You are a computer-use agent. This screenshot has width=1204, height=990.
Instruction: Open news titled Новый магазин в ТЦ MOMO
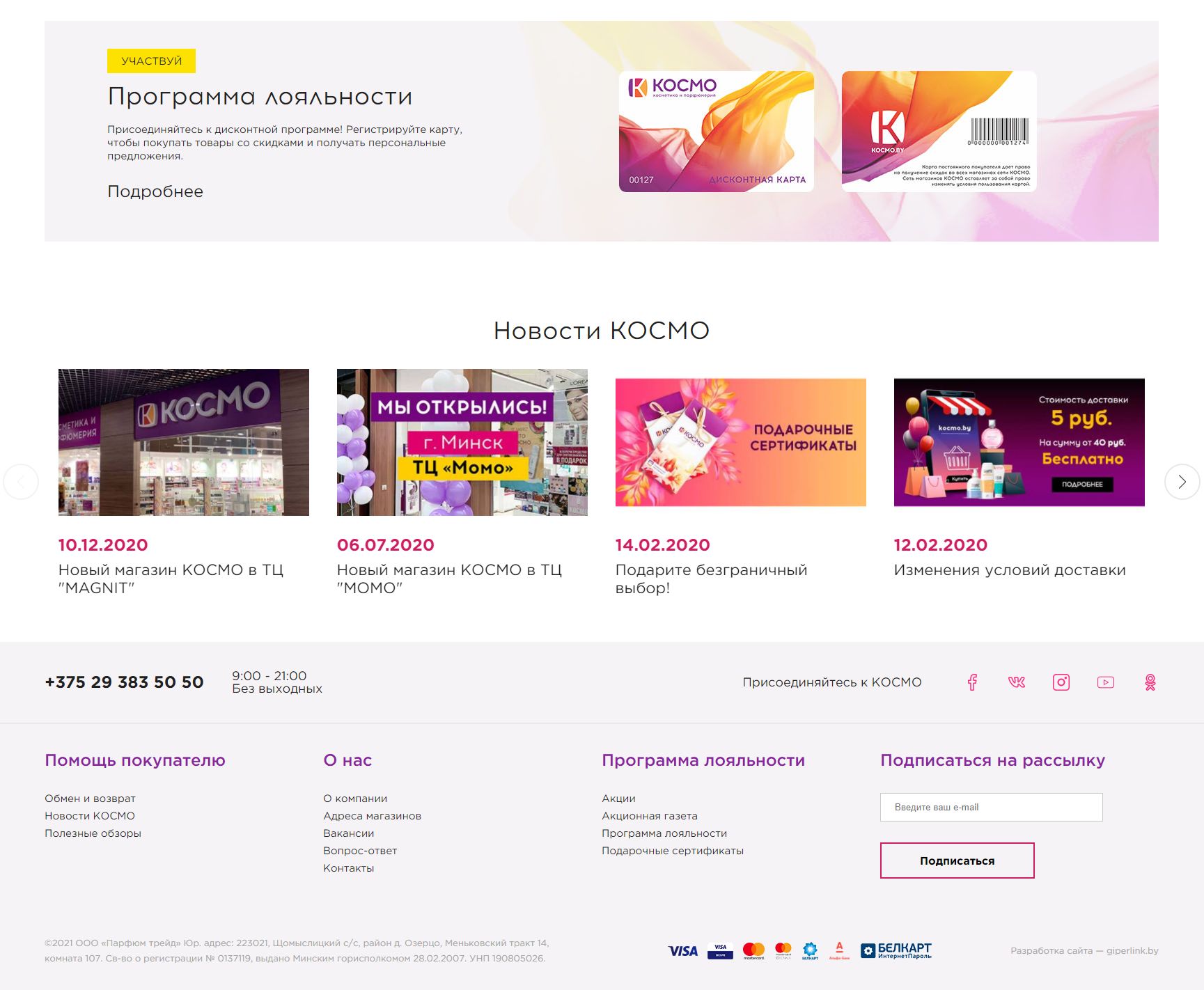click(450, 579)
